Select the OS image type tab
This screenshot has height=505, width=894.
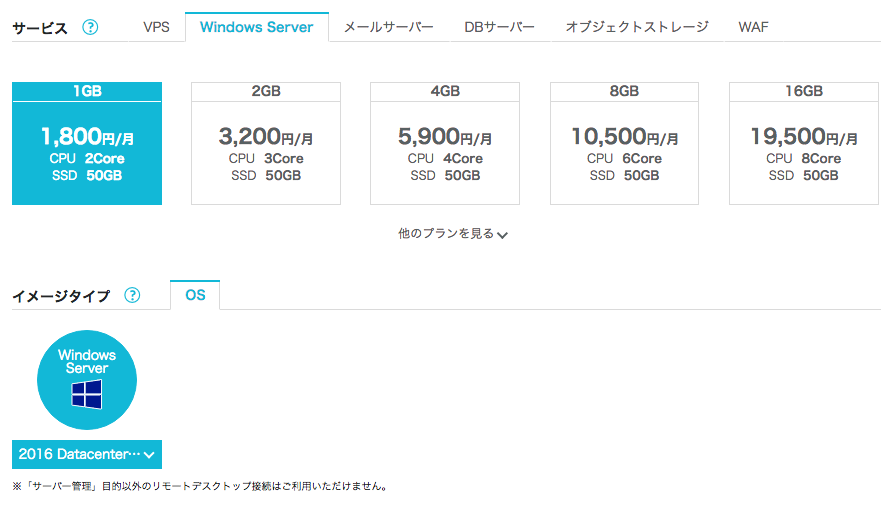pos(195,295)
